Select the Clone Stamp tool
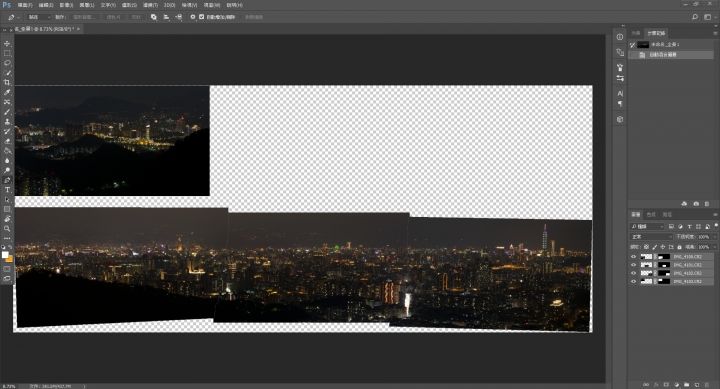 pos(7,122)
